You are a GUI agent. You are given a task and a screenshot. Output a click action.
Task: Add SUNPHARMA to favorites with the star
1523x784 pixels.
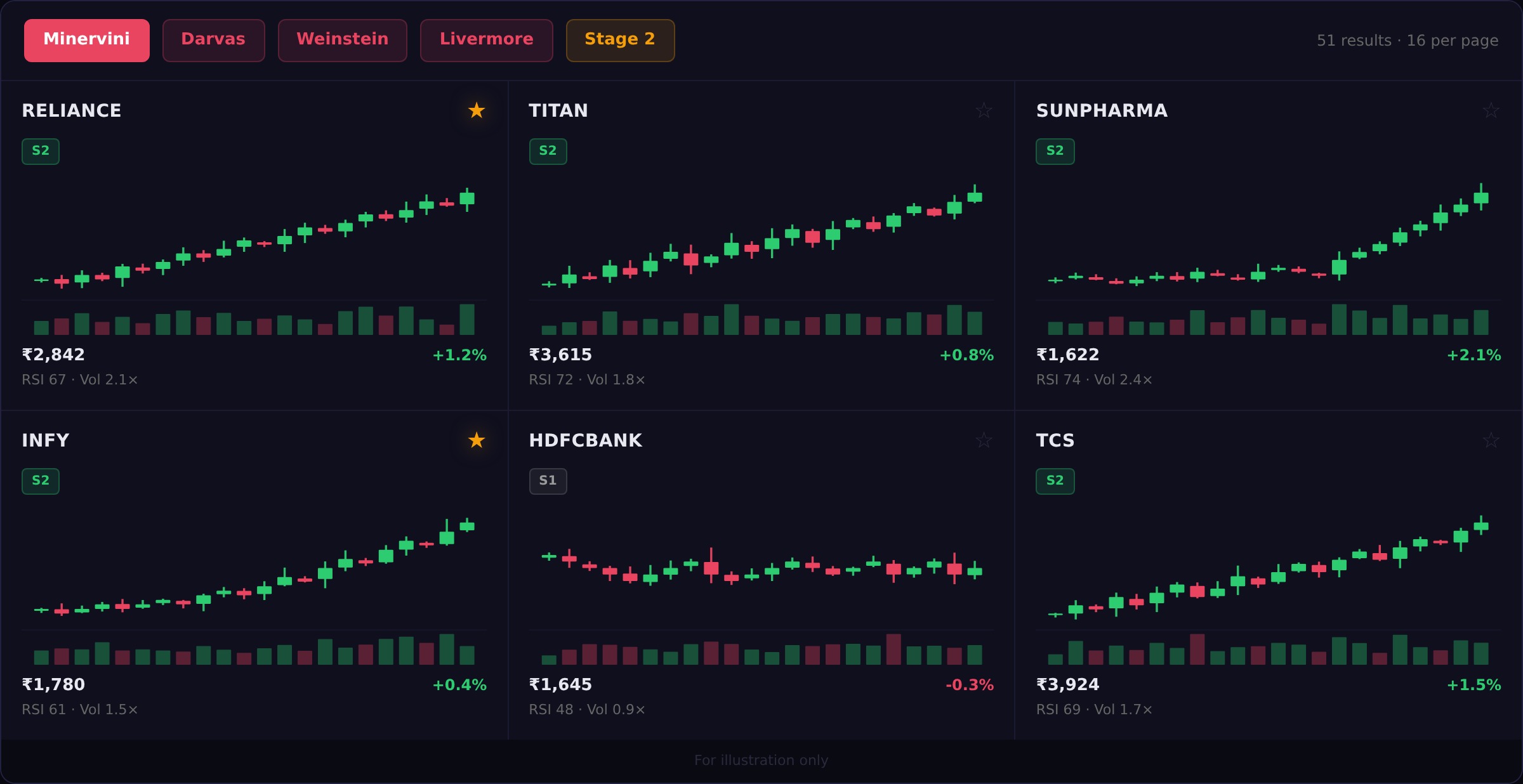coord(1491,110)
